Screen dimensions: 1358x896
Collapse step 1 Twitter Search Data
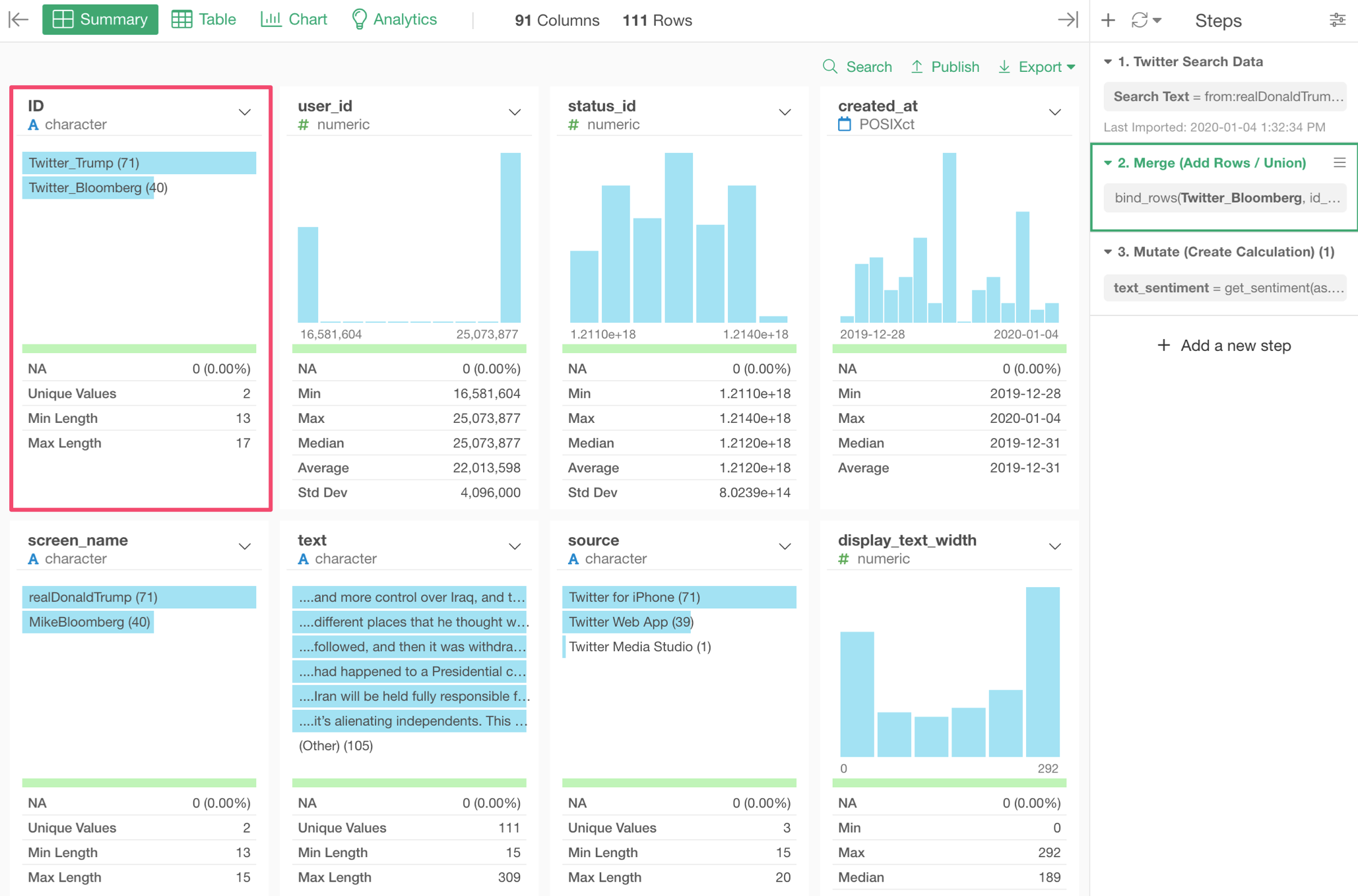(x=1108, y=61)
